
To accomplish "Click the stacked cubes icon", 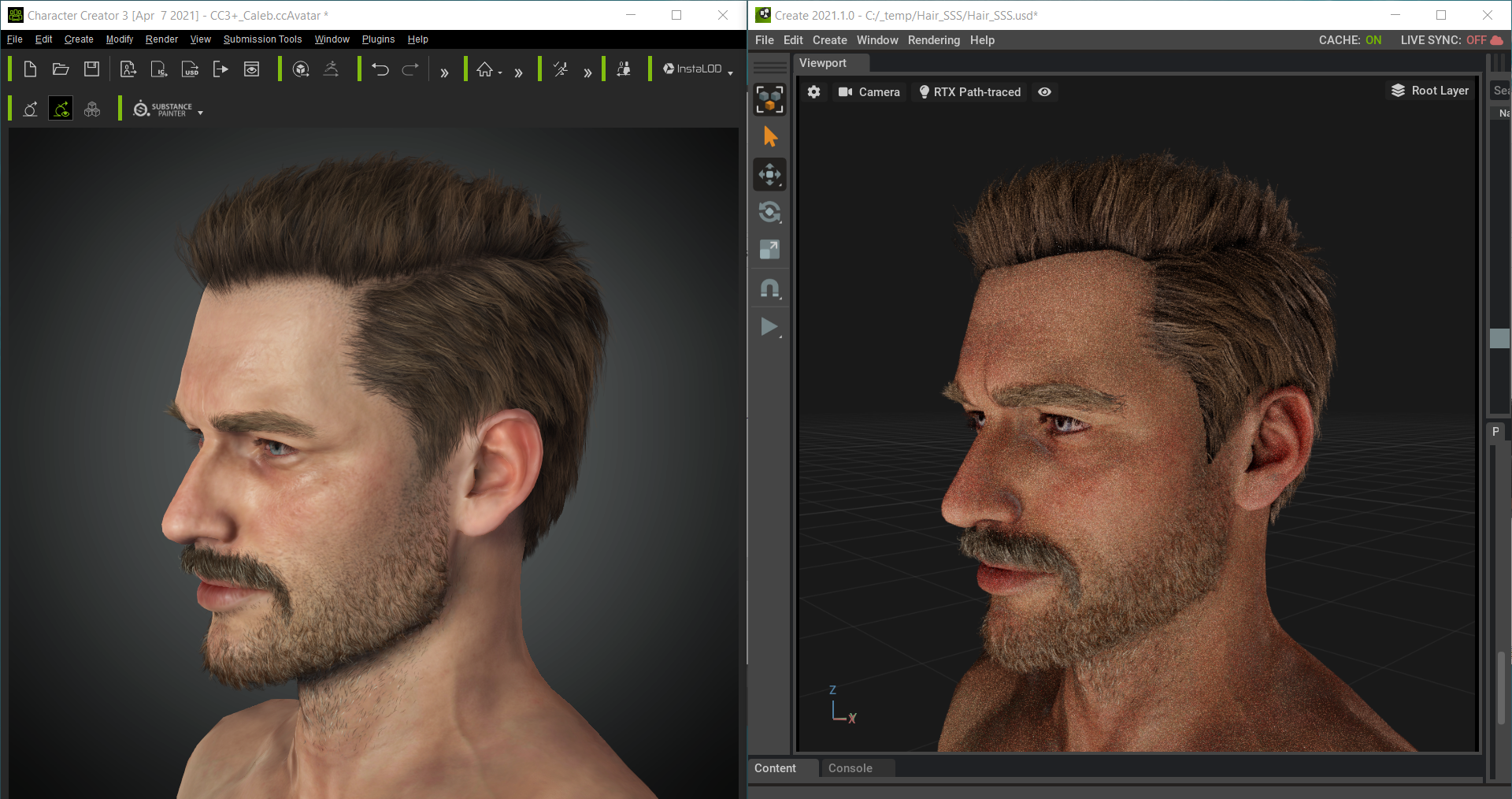I will 92,109.
